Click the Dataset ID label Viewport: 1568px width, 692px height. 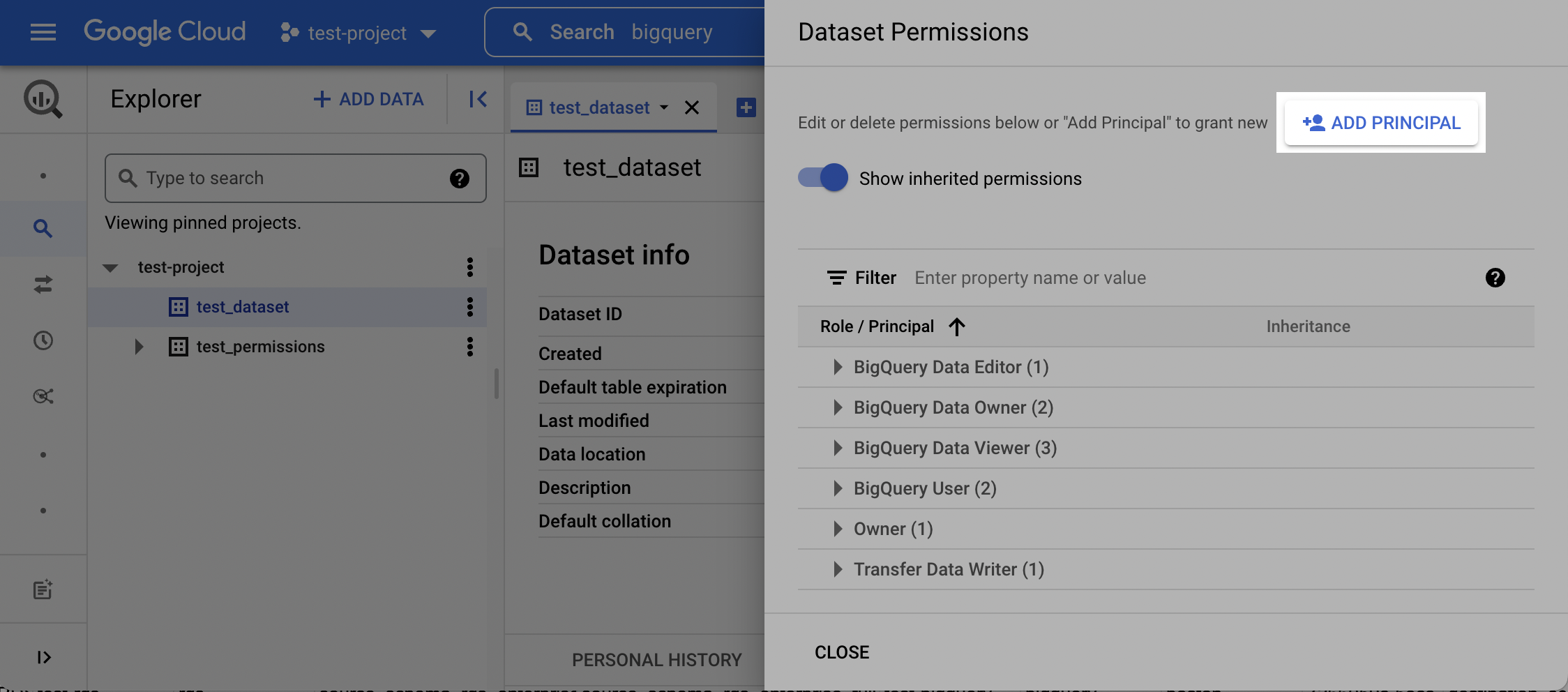click(x=580, y=314)
